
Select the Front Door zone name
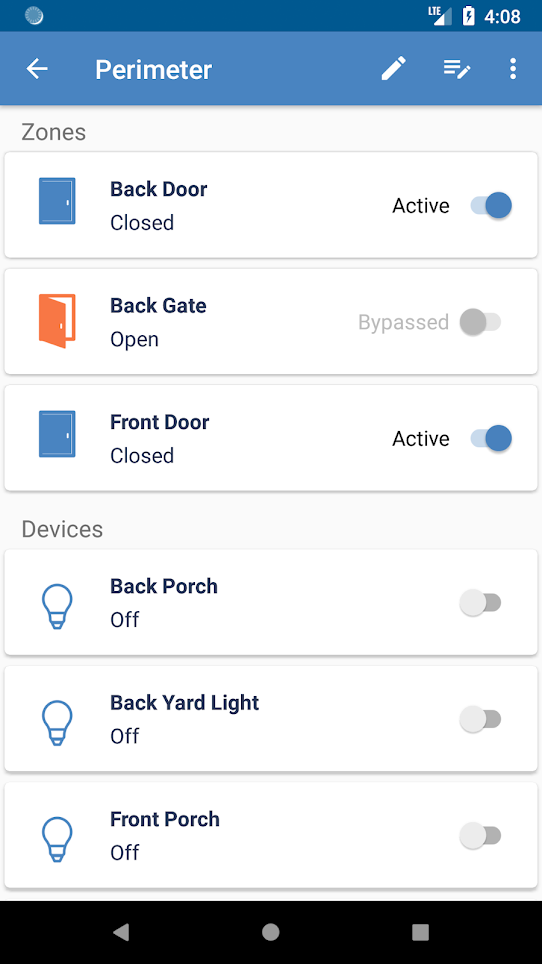(x=159, y=422)
